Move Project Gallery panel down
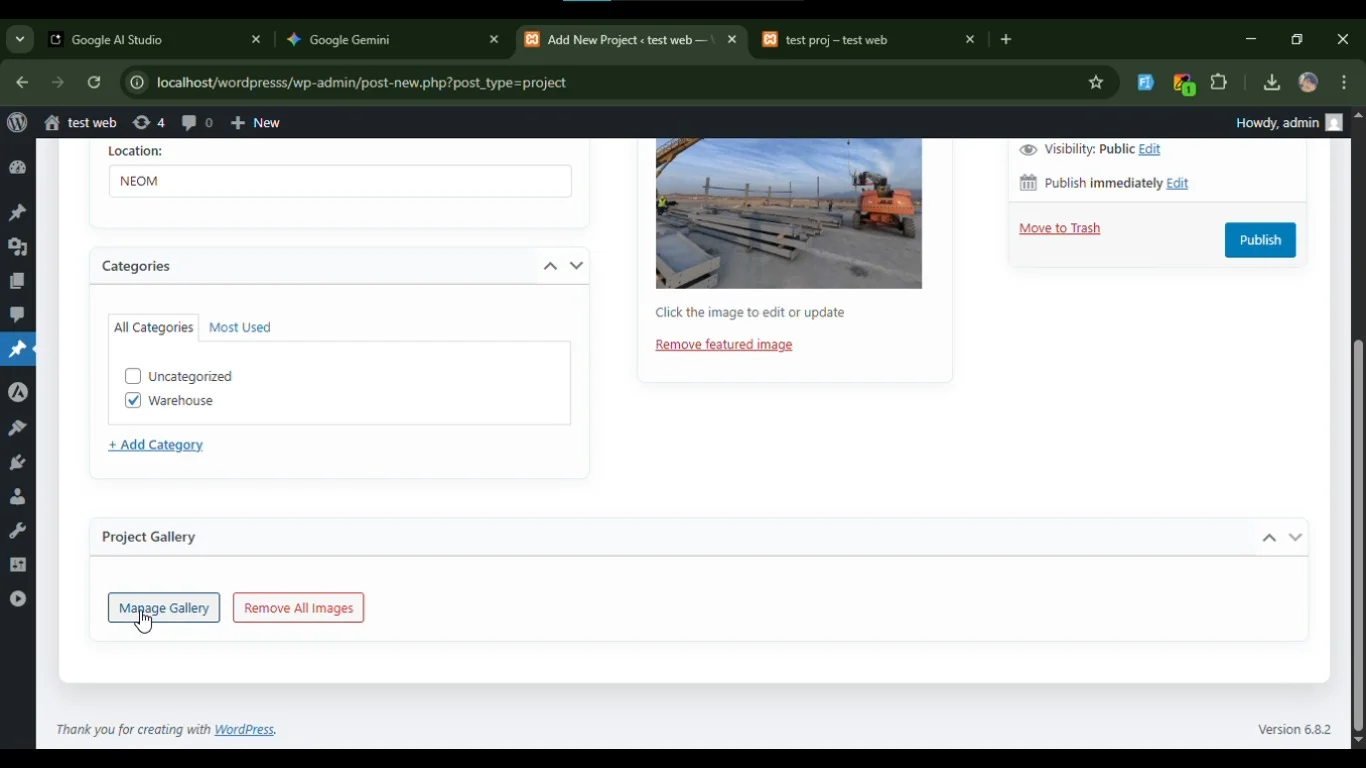 tap(1296, 537)
